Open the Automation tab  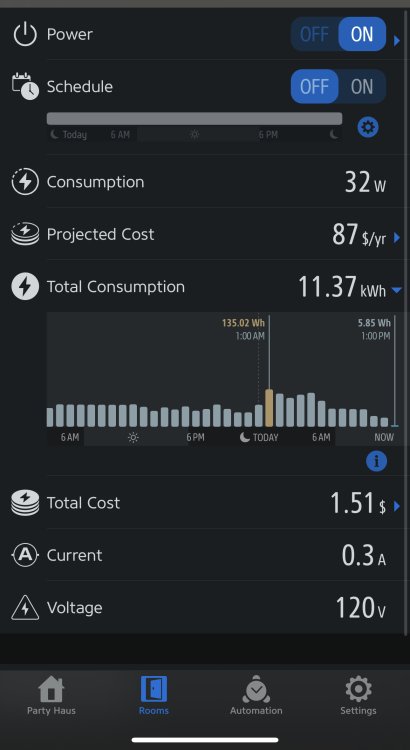(x=256, y=695)
